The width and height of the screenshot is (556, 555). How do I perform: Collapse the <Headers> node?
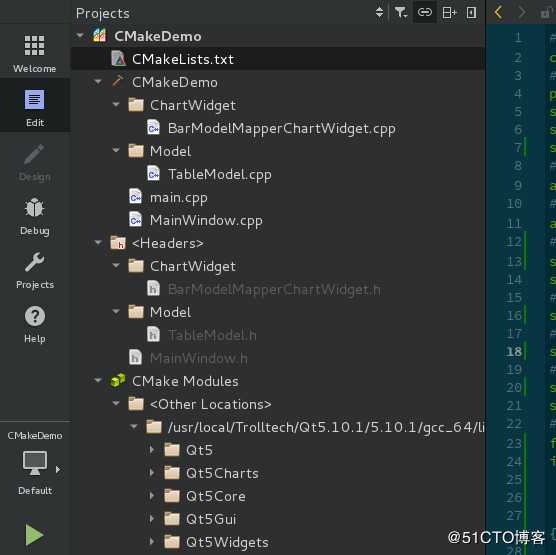pyautogui.click(x=98, y=243)
